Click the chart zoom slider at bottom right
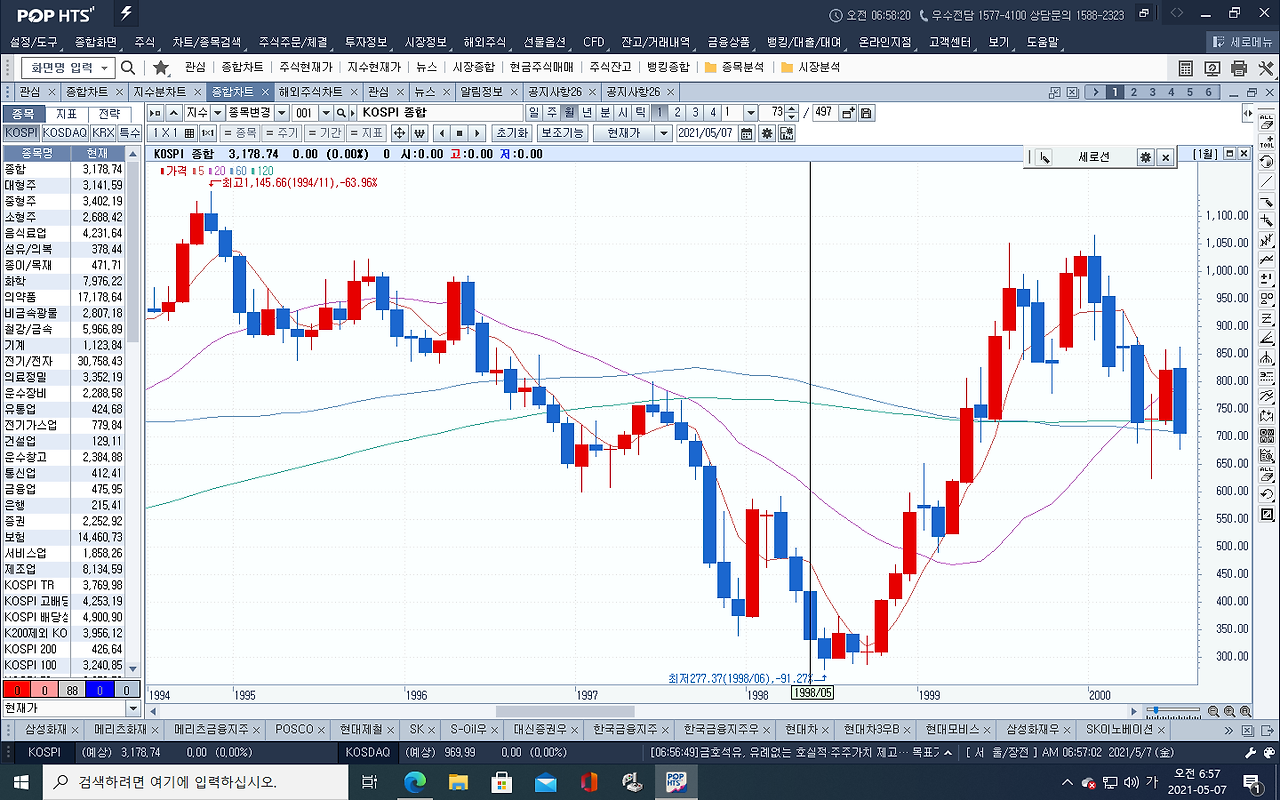The image size is (1280, 800). click(x=1173, y=711)
